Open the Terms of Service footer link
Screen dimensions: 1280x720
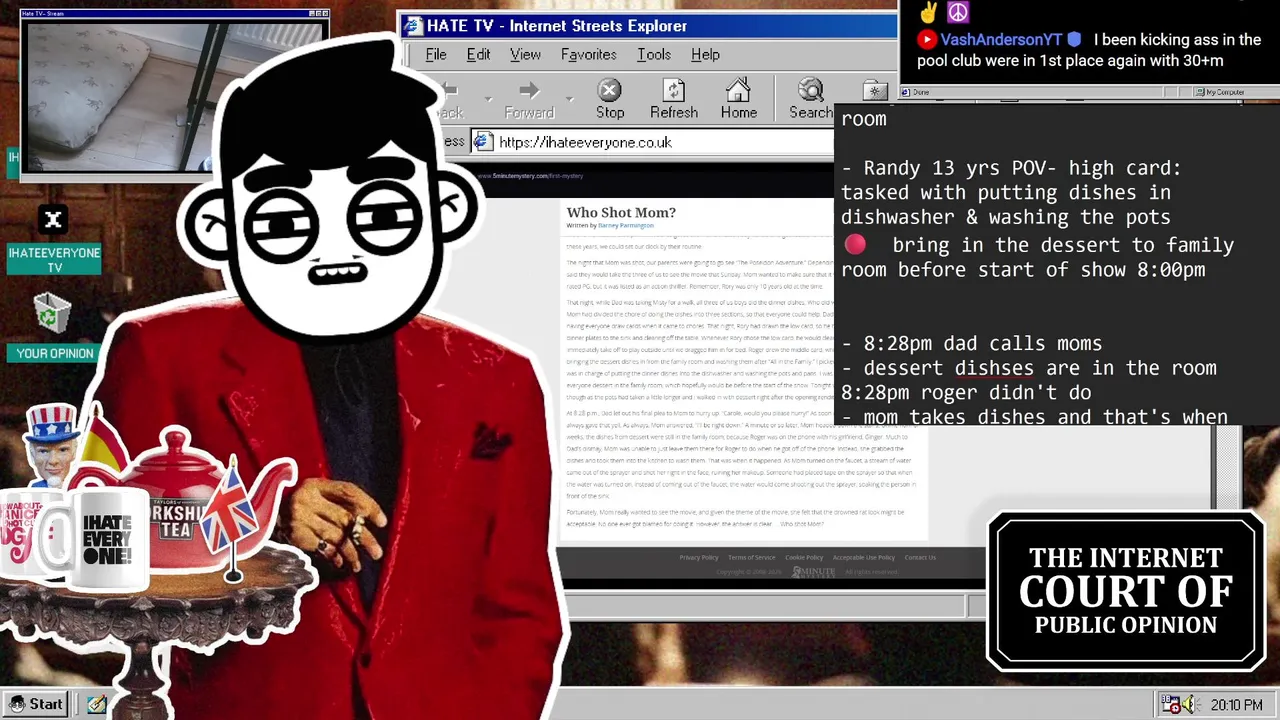tap(752, 557)
